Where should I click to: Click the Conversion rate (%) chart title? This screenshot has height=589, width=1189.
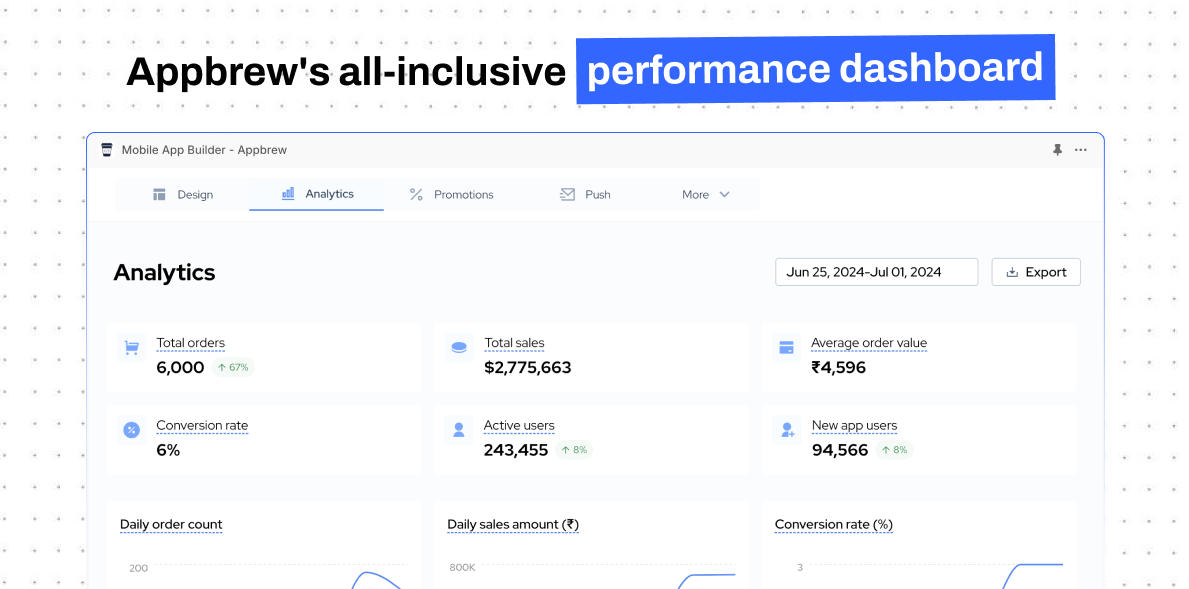[x=834, y=525]
